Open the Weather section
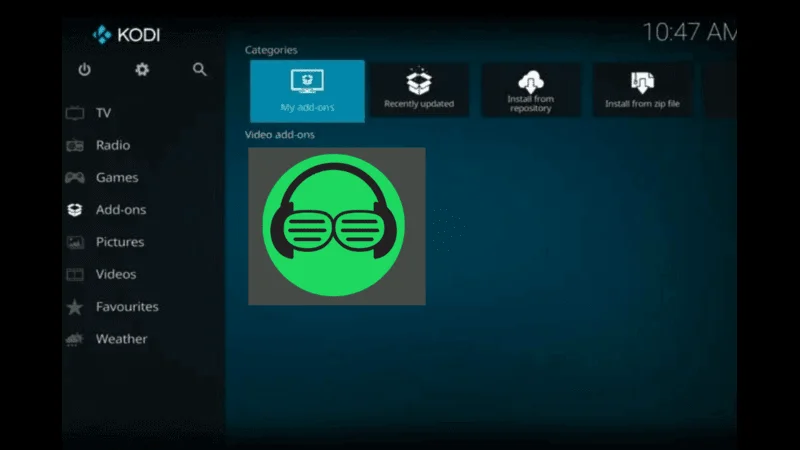Viewport: 800px width, 450px height. click(121, 339)
